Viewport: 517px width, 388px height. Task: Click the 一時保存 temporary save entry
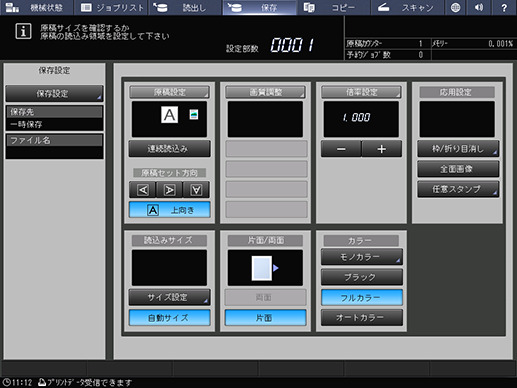pos(26,124)
